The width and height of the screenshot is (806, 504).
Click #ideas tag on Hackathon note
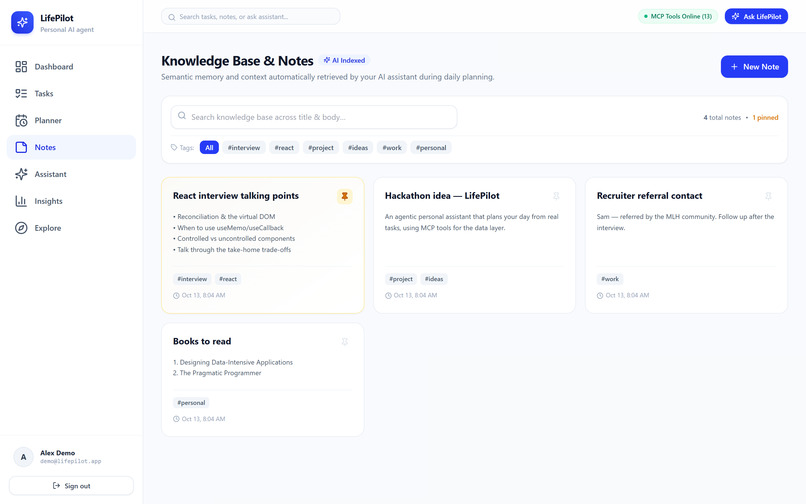434,279
